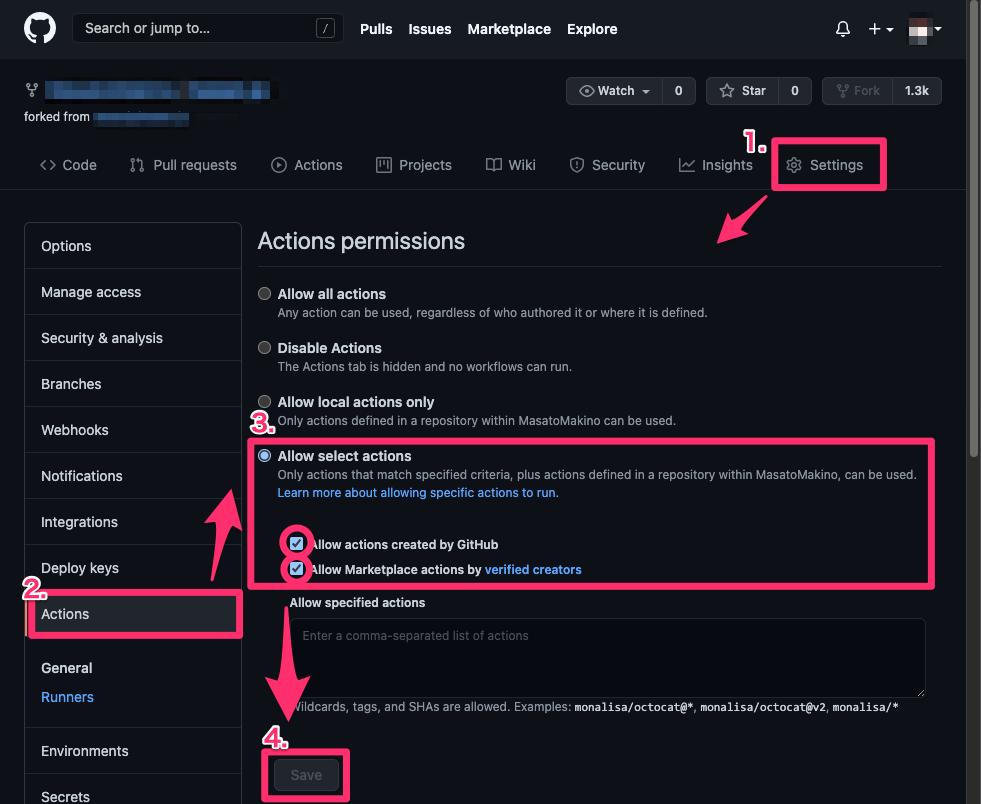The width and height of the screenshot is (981, 804).
Task: Open Deploy keys settings
Action: (133, 568)
